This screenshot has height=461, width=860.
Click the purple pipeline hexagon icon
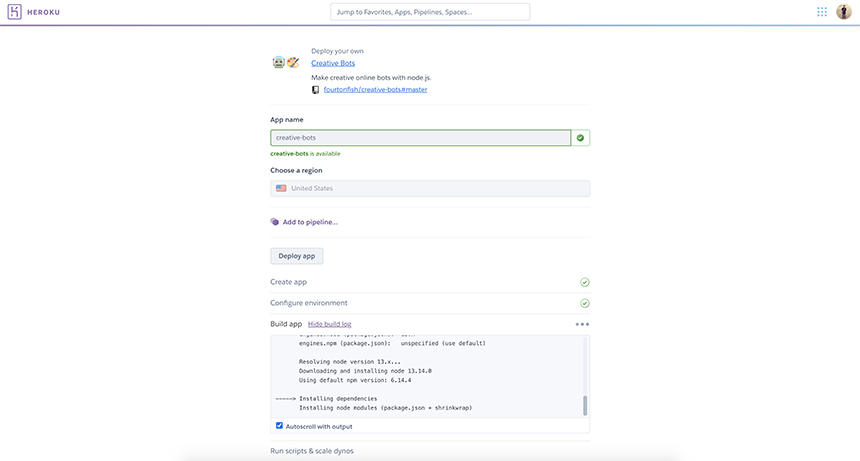pos(275,222)
